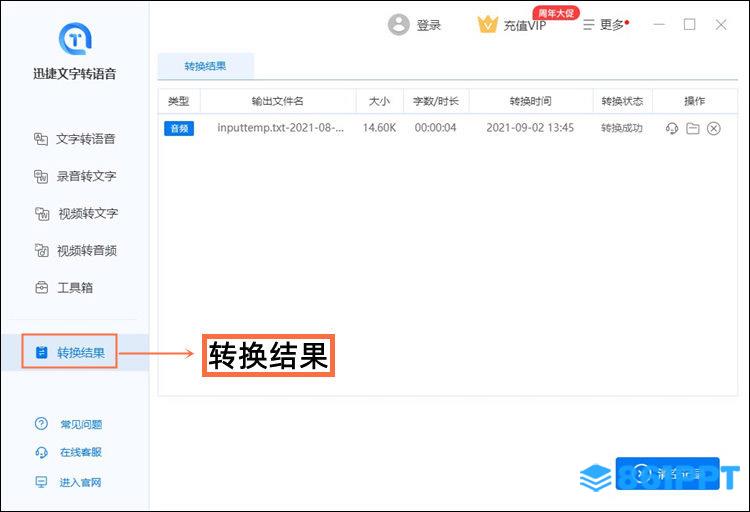
Task: Click the 字数/时长 column header
Action: (436, 101)
